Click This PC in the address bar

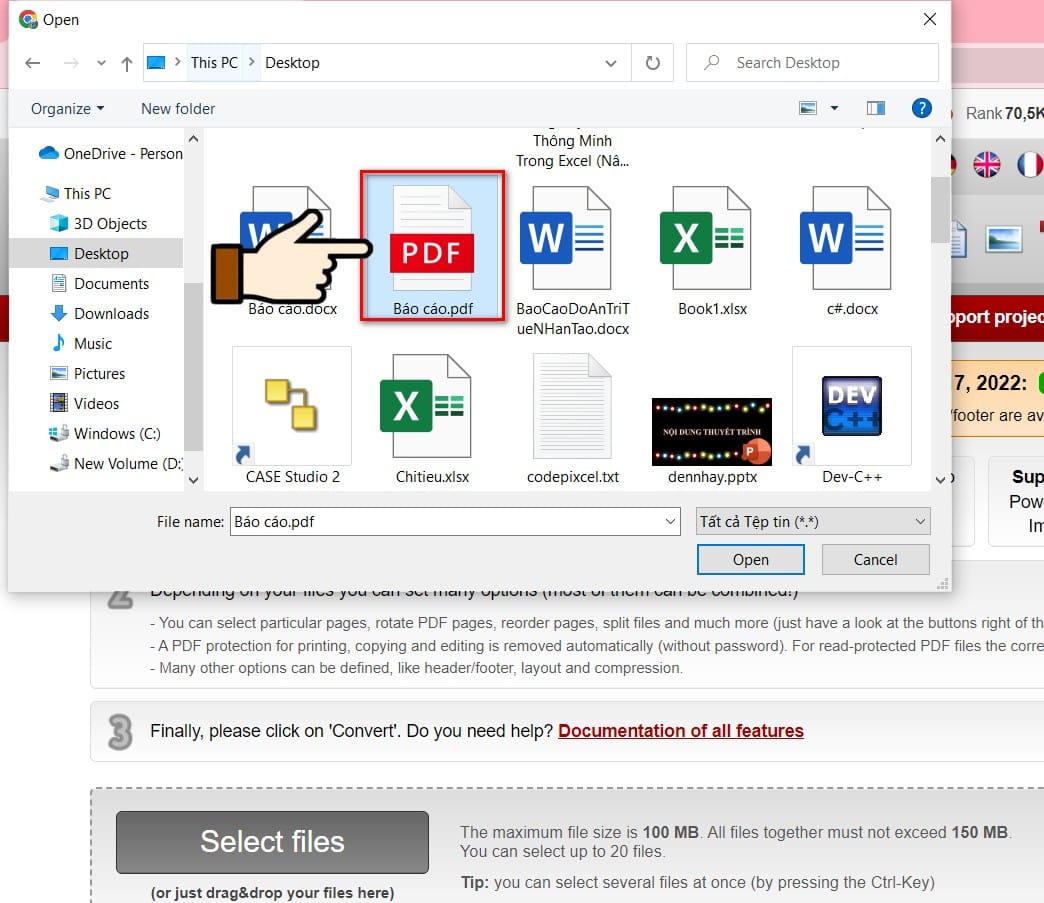pyautogui.click(x=214, y=63)
